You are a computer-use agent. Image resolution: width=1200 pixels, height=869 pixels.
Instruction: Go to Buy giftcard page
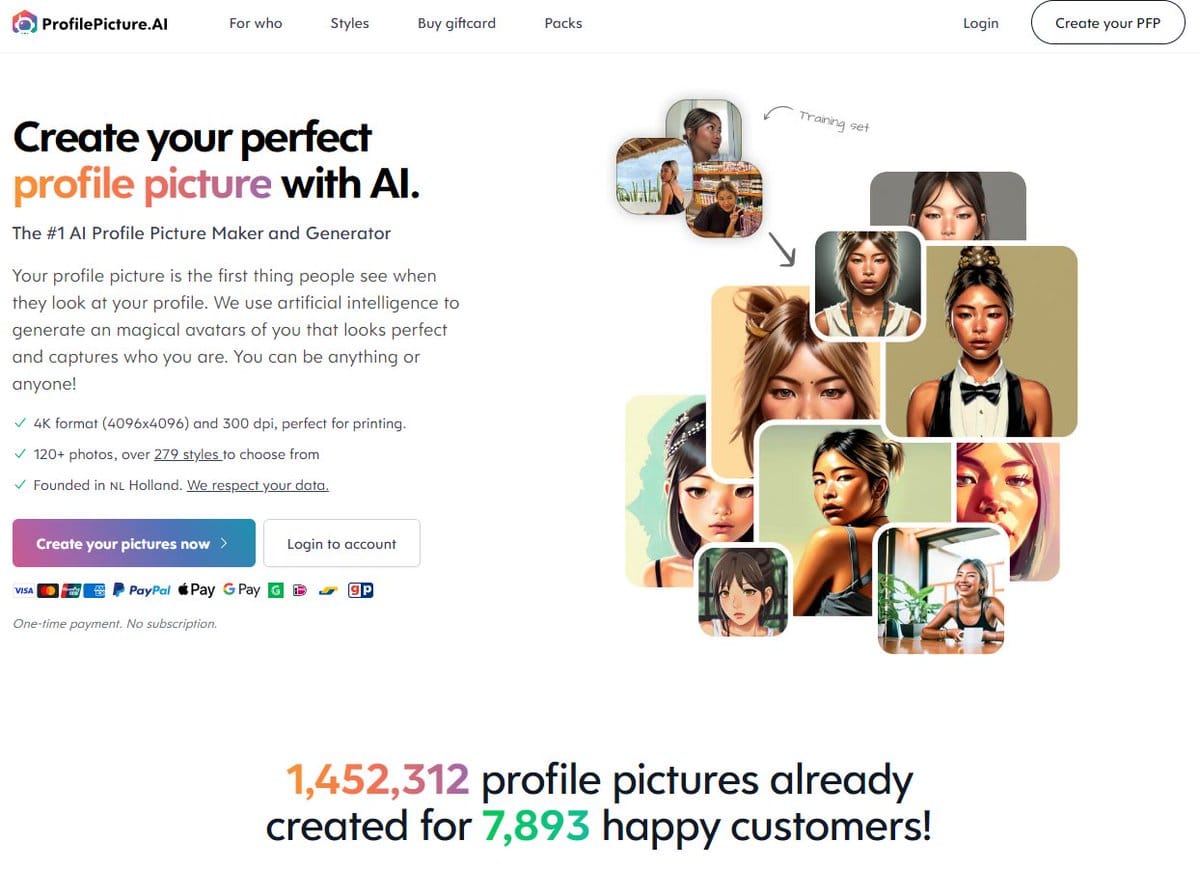click(457, 23)
